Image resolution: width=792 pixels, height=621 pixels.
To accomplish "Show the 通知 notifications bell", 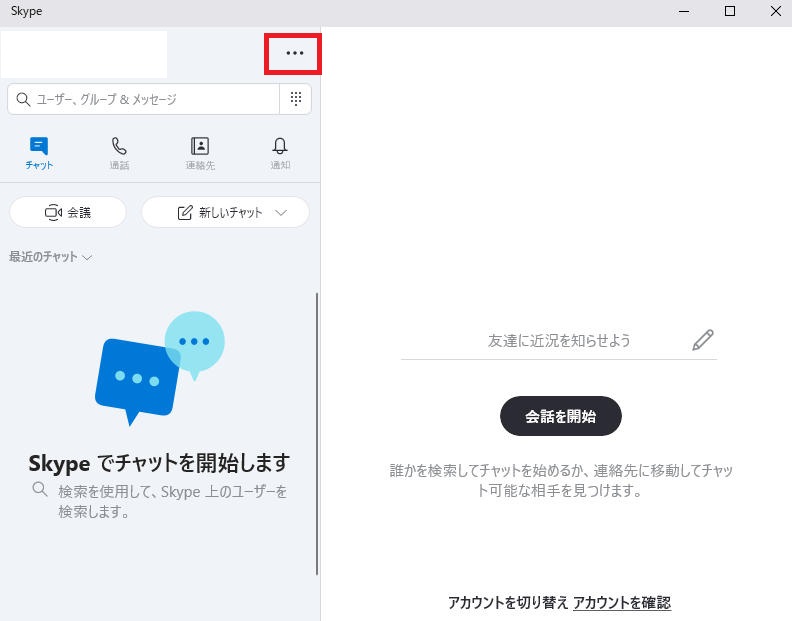I will point(280,153).
